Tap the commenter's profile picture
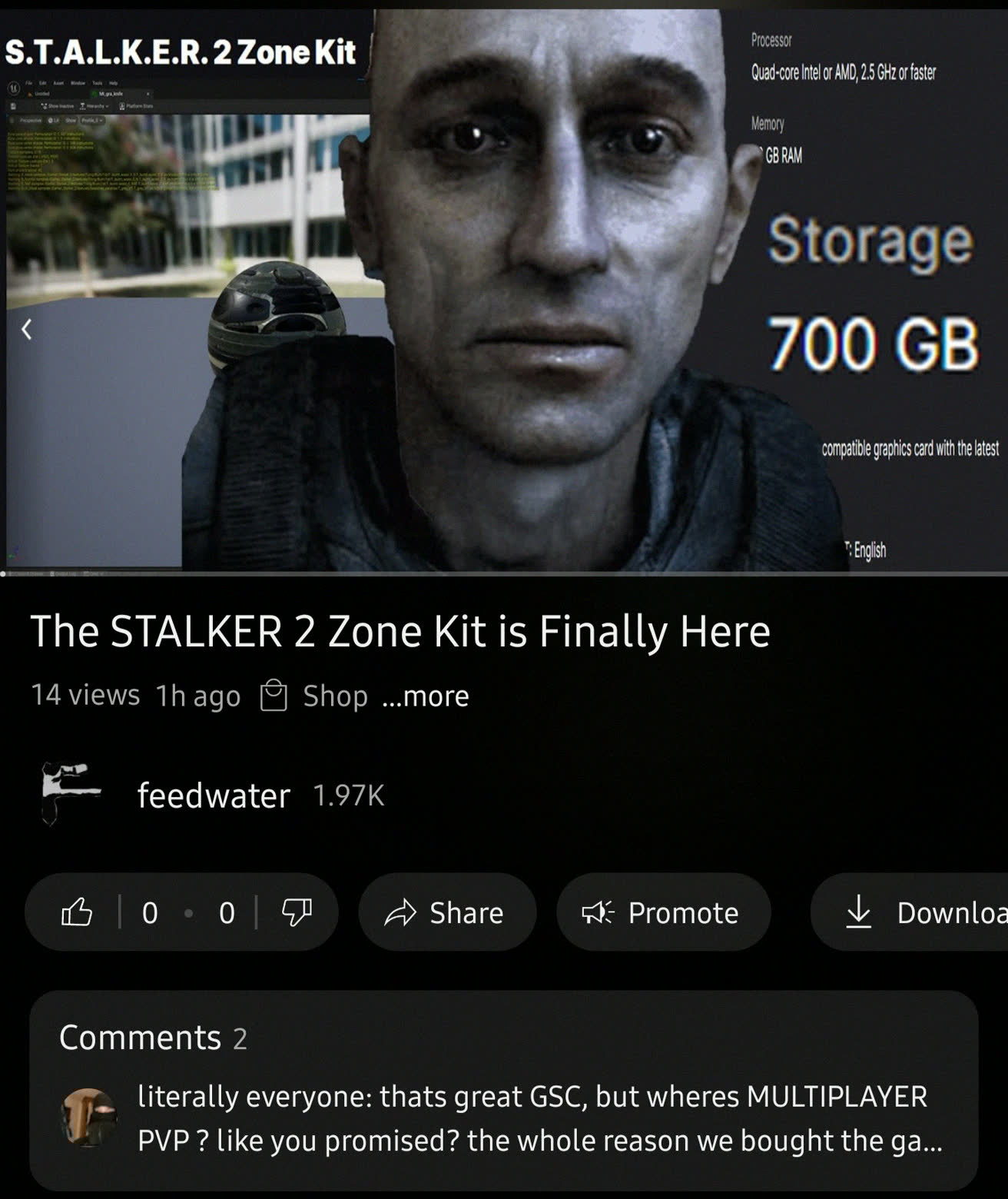Image resolution: width=1008 pixels, height=1199 pixels. click(88, 1117)
